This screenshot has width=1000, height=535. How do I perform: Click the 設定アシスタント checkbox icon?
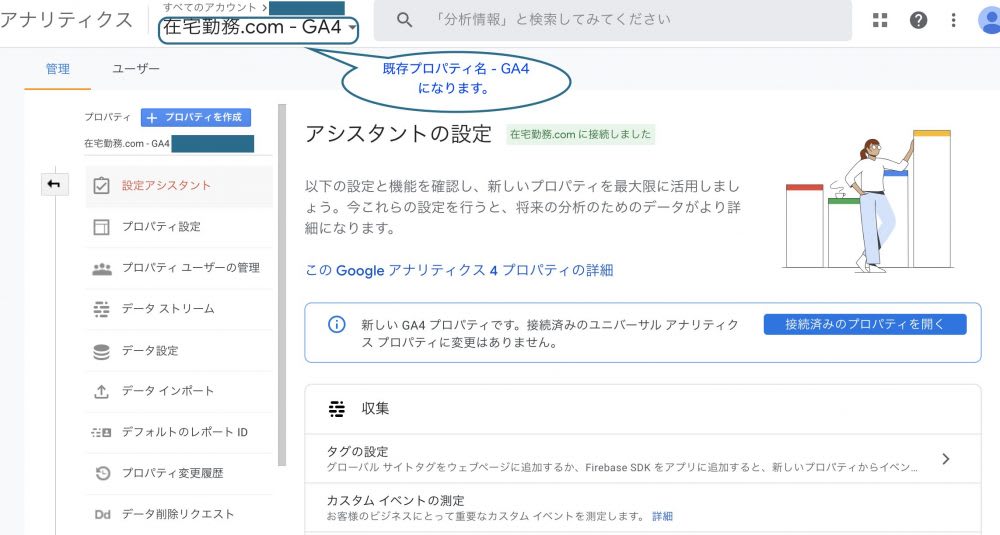(x=101, y=186)
